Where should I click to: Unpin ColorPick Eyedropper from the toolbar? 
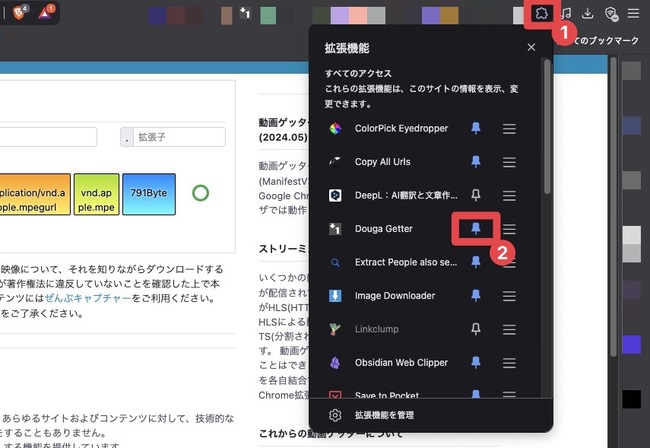[476, 128]
